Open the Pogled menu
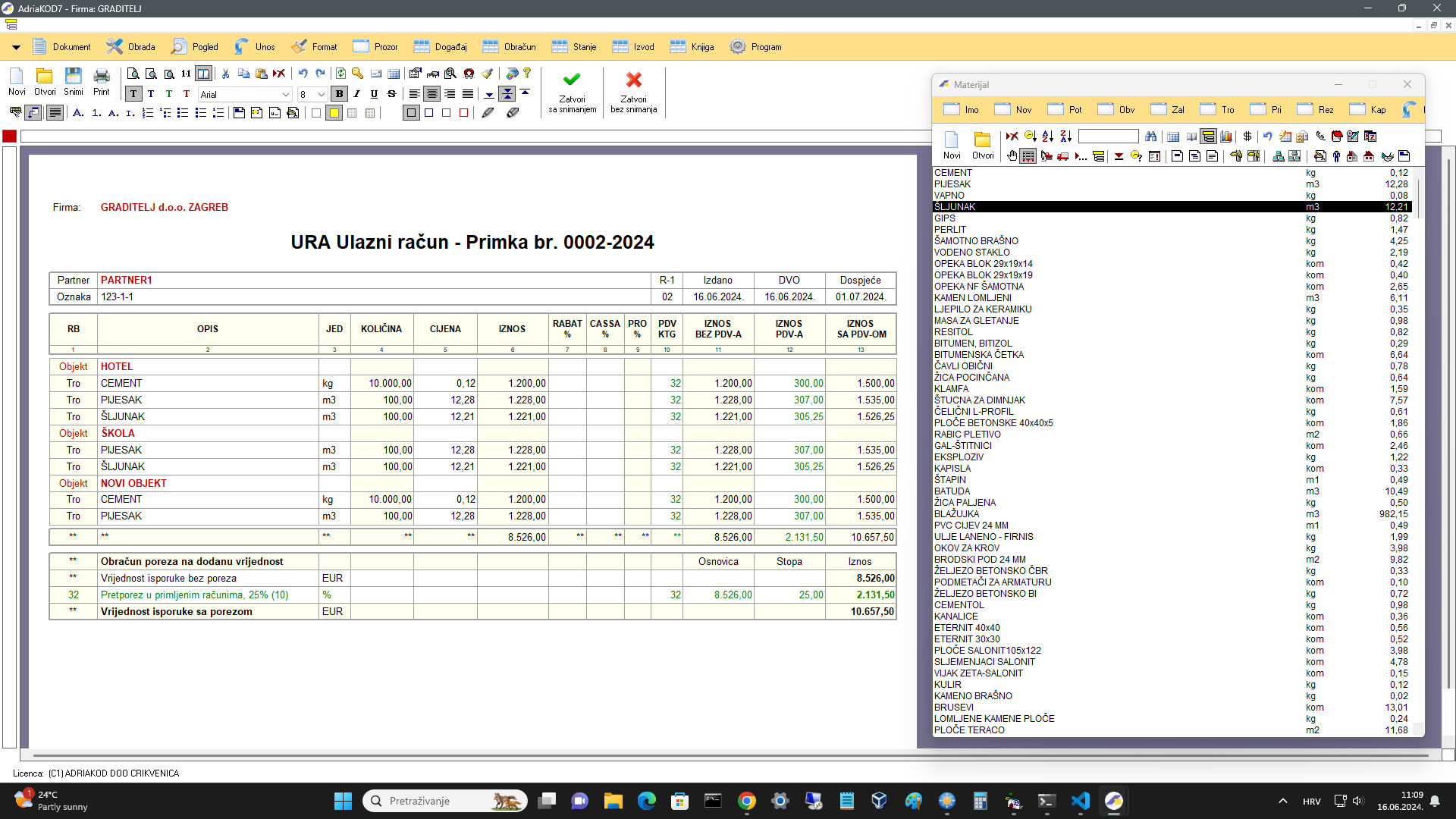The width and height of the screenshot is (1456, 819). click(x=195, y=47)
